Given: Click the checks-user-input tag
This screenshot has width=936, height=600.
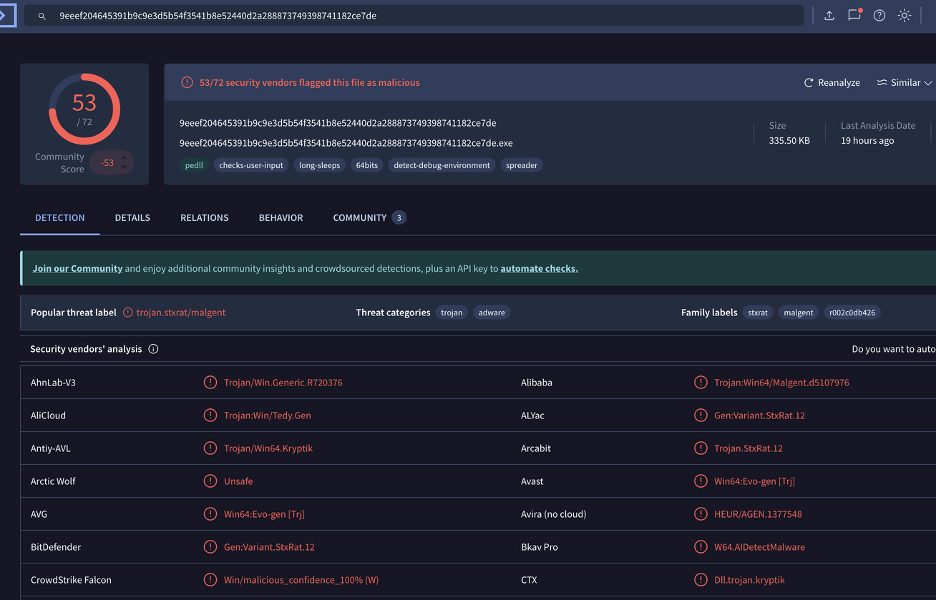Looking at the screenshot, I should (x=251, y=165).
